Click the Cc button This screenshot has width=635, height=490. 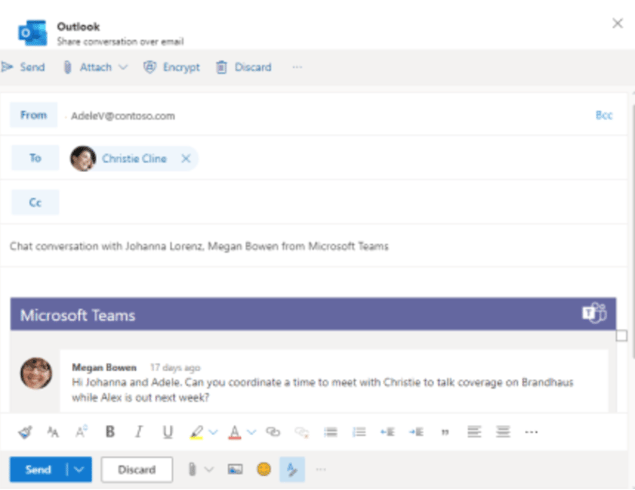coord(35,202)
